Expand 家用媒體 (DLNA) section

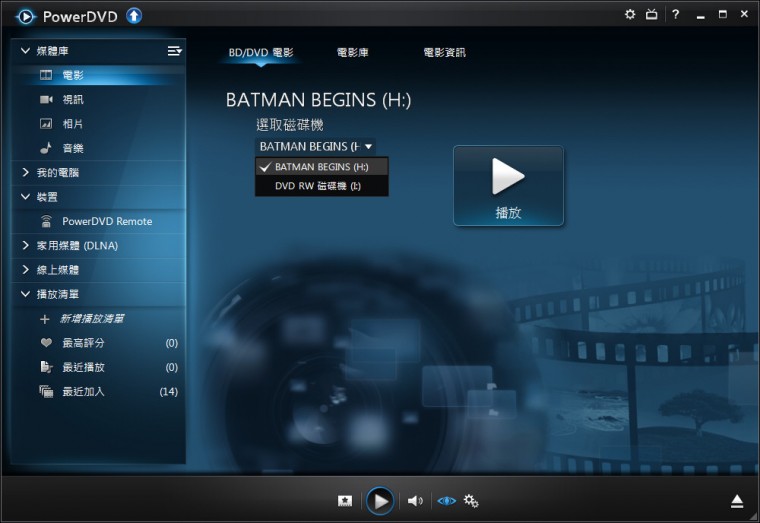coord(27,246)
